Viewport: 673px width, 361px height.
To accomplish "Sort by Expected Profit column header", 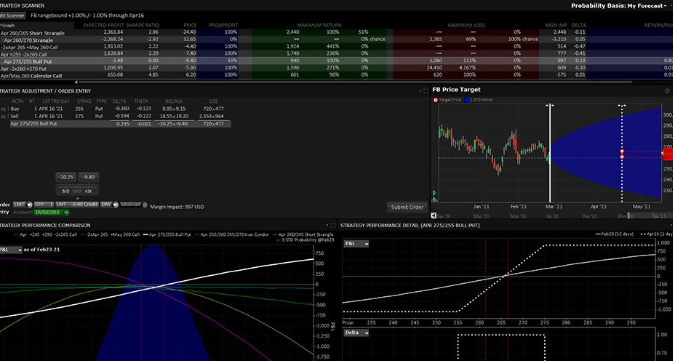I will 103,25.
